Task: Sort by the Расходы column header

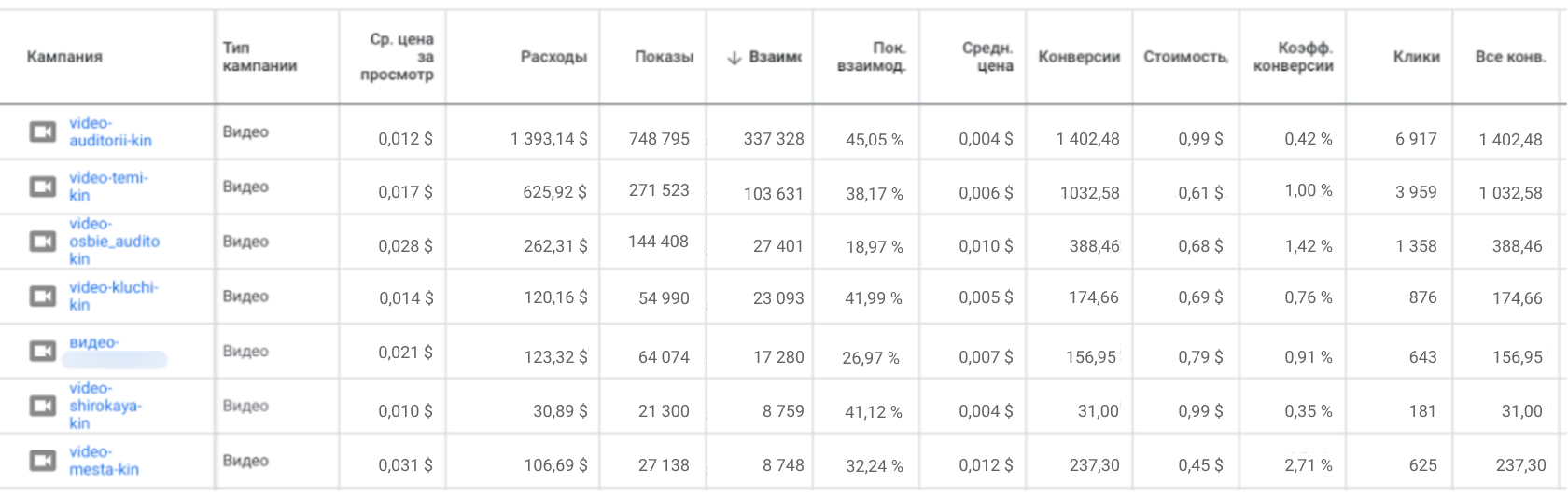Action: [x=553, y=57]
